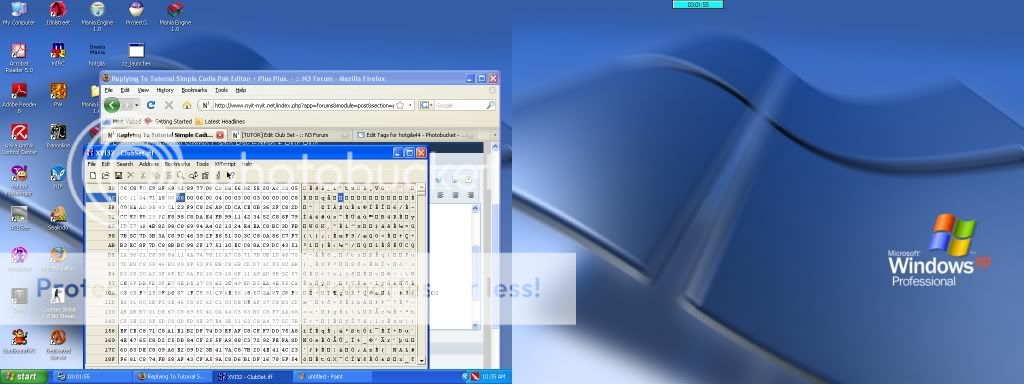Screen dimensions: 1024x384
Task: Open the Bookmarks menu in Firefox
Action: click(x=194, y=90)
